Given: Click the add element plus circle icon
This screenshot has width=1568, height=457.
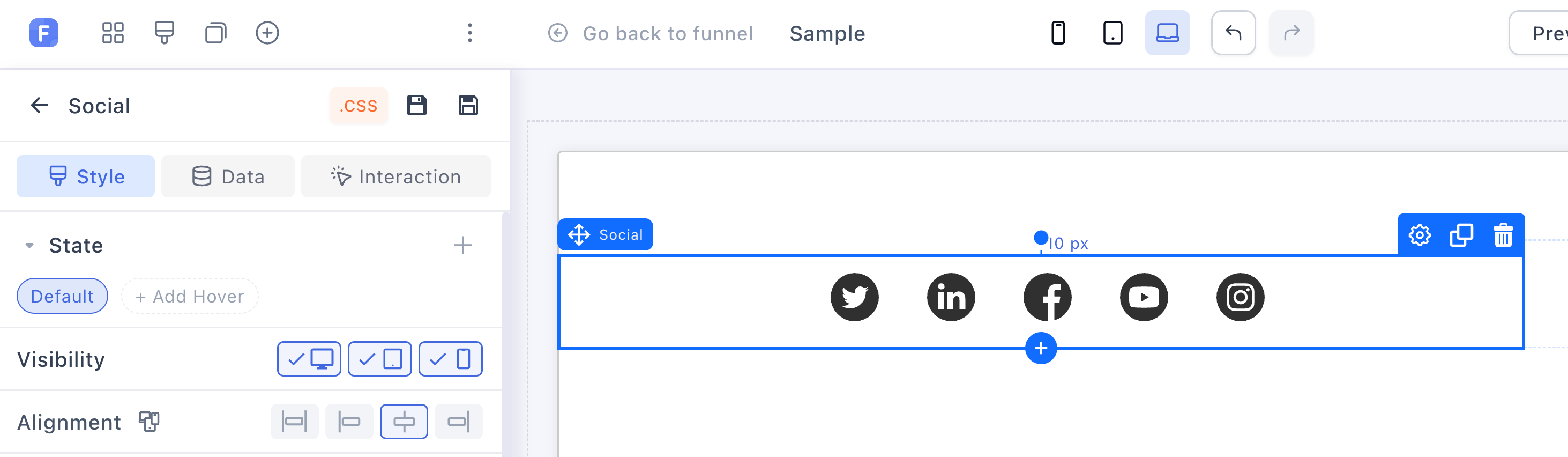Looking at the screenshot, I should [x=267, y=33].
